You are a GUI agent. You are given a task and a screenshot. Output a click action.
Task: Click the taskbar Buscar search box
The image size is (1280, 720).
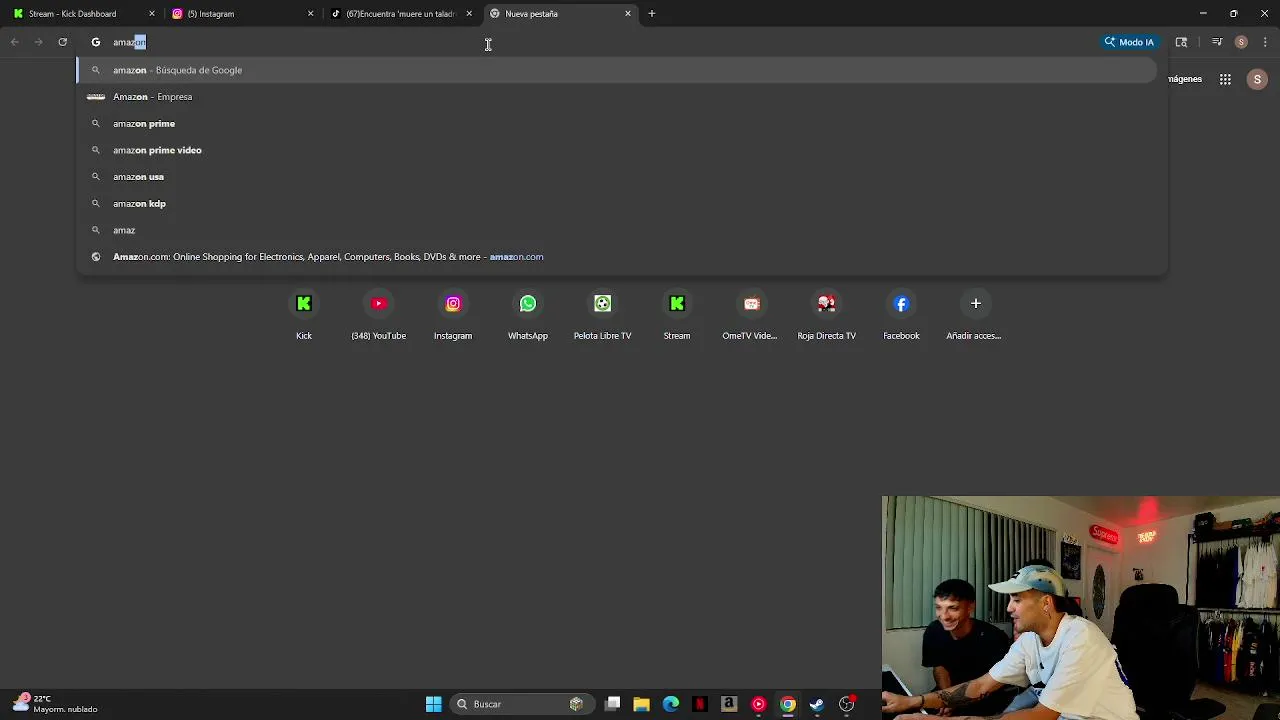click(522, 704)
